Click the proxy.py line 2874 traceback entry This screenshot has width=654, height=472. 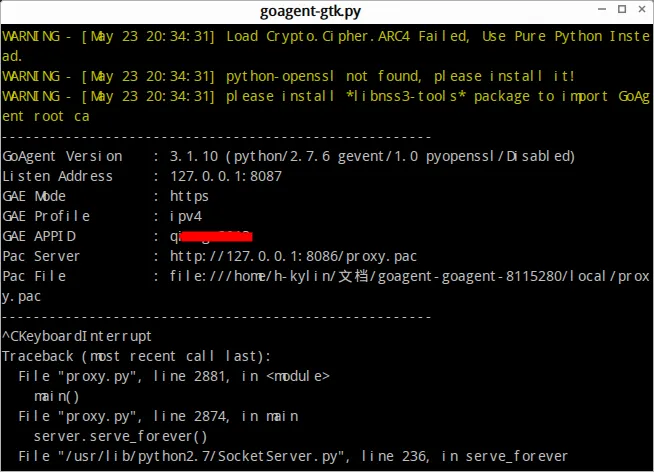tap(158, 417)
